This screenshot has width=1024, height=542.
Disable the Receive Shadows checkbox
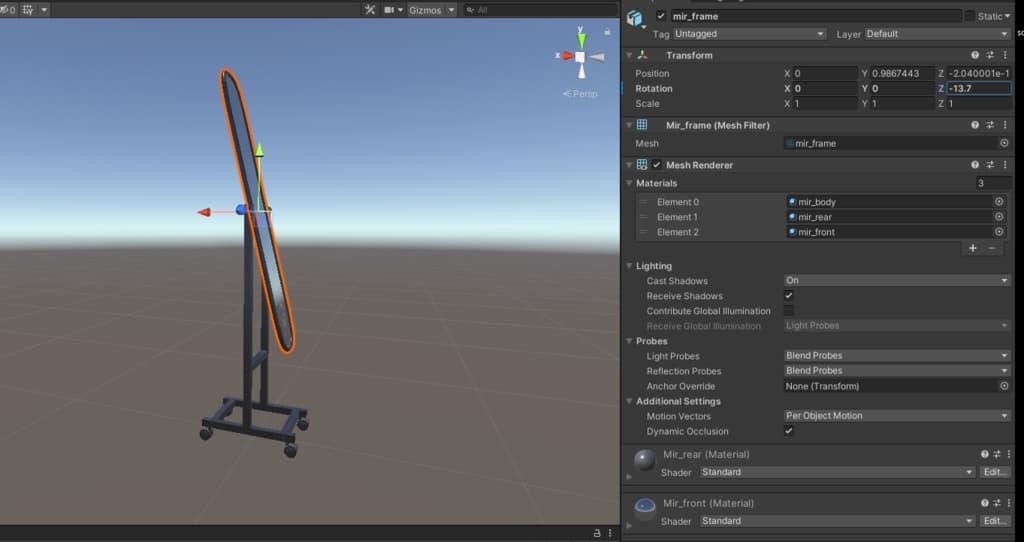(789, 296)
